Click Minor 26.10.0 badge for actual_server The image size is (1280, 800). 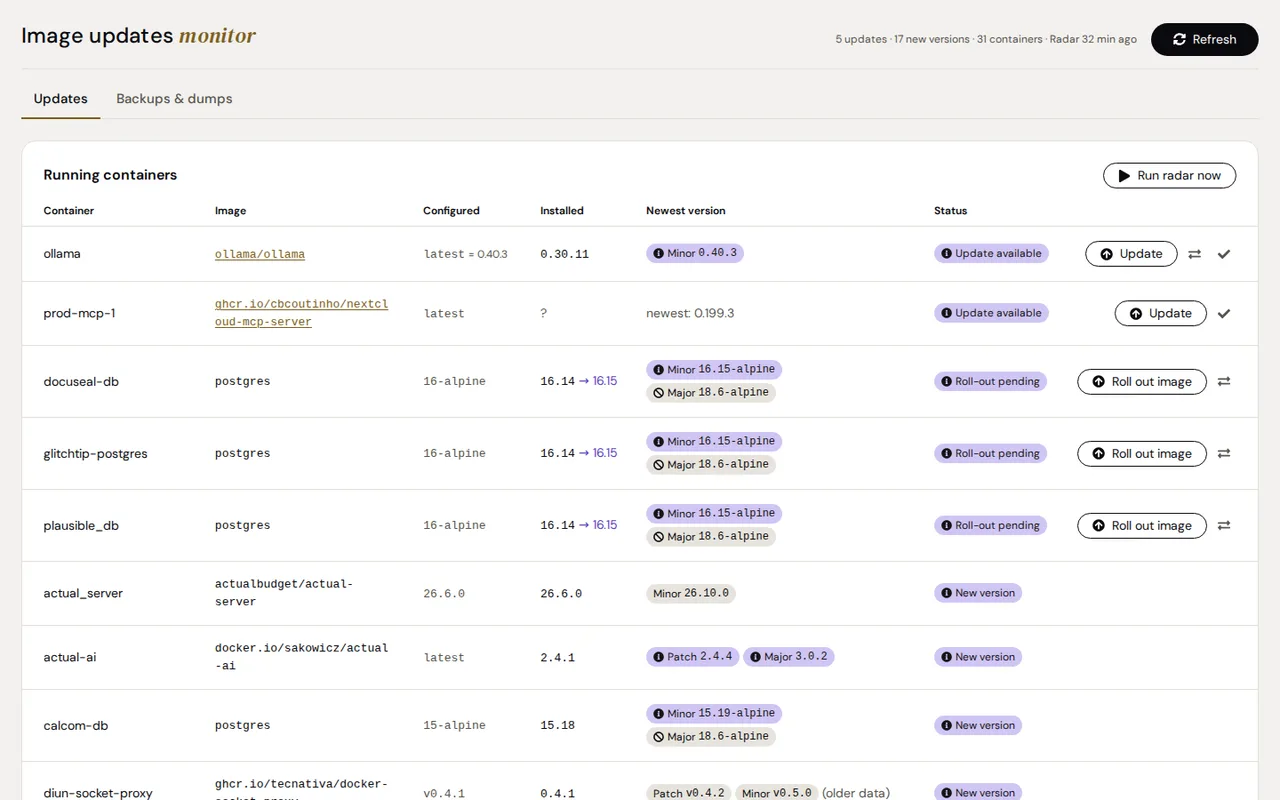[691, 593]
